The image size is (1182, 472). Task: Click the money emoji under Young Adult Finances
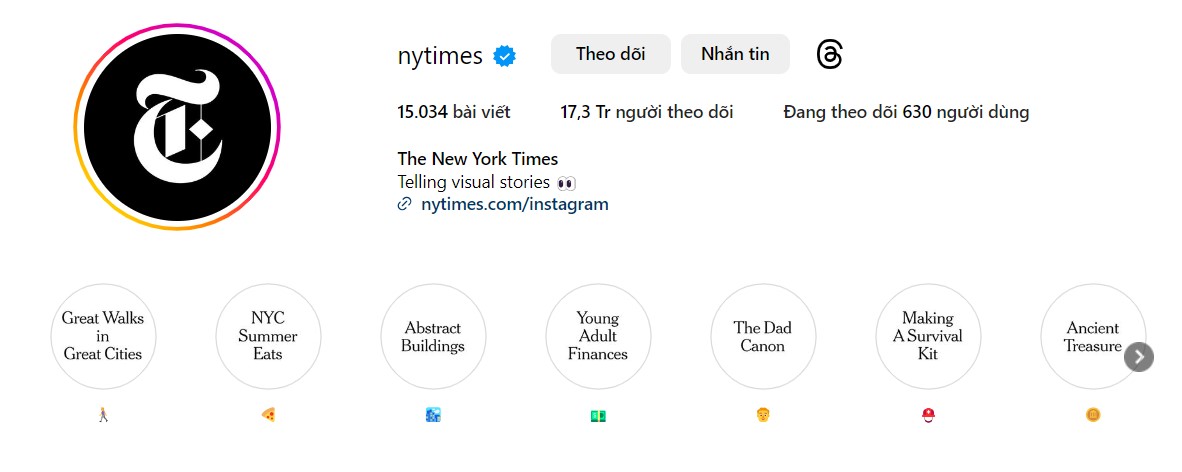pos(598,415)
